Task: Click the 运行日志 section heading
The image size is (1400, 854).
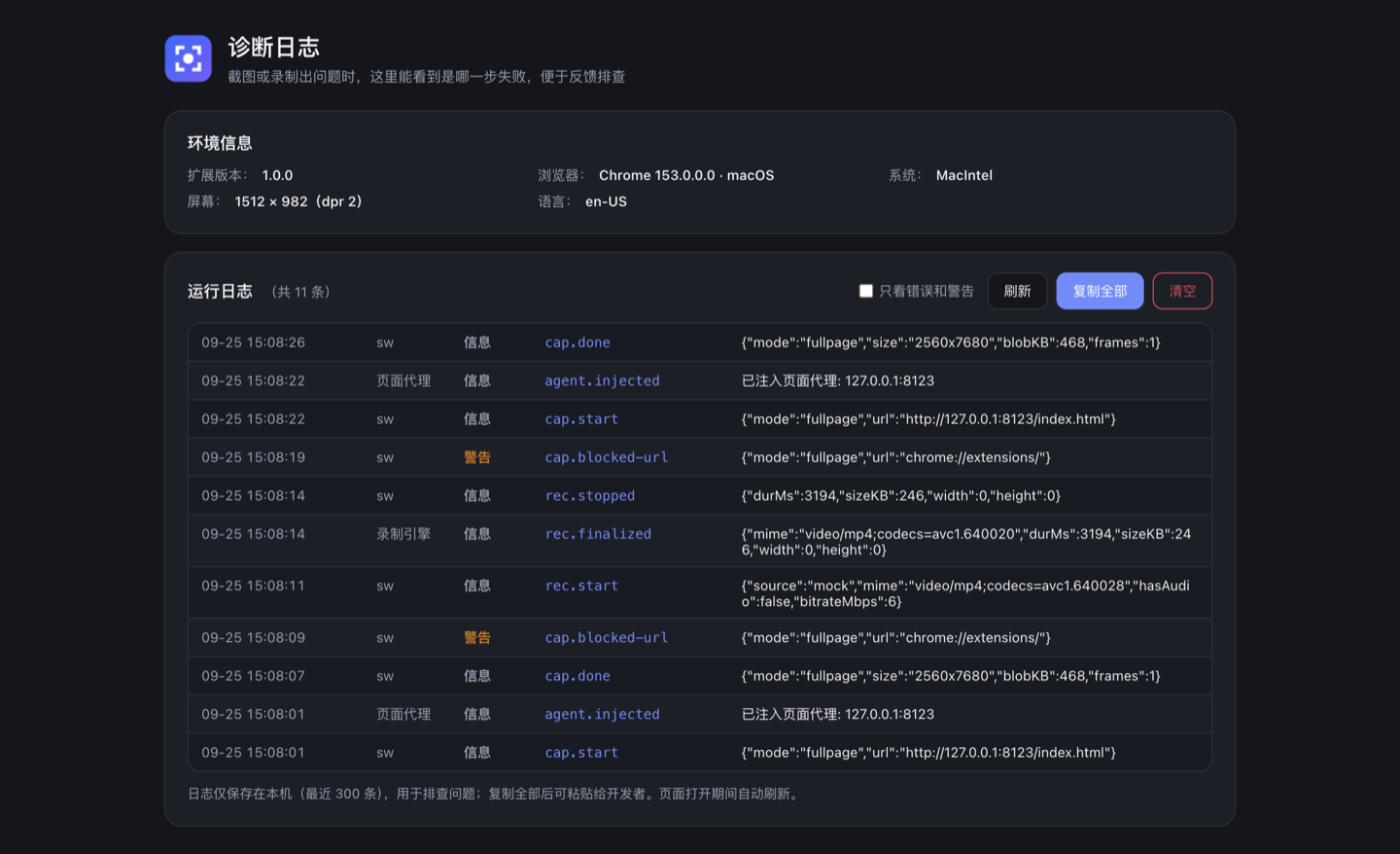Action: pyautogui.click(x=220, y=291)
